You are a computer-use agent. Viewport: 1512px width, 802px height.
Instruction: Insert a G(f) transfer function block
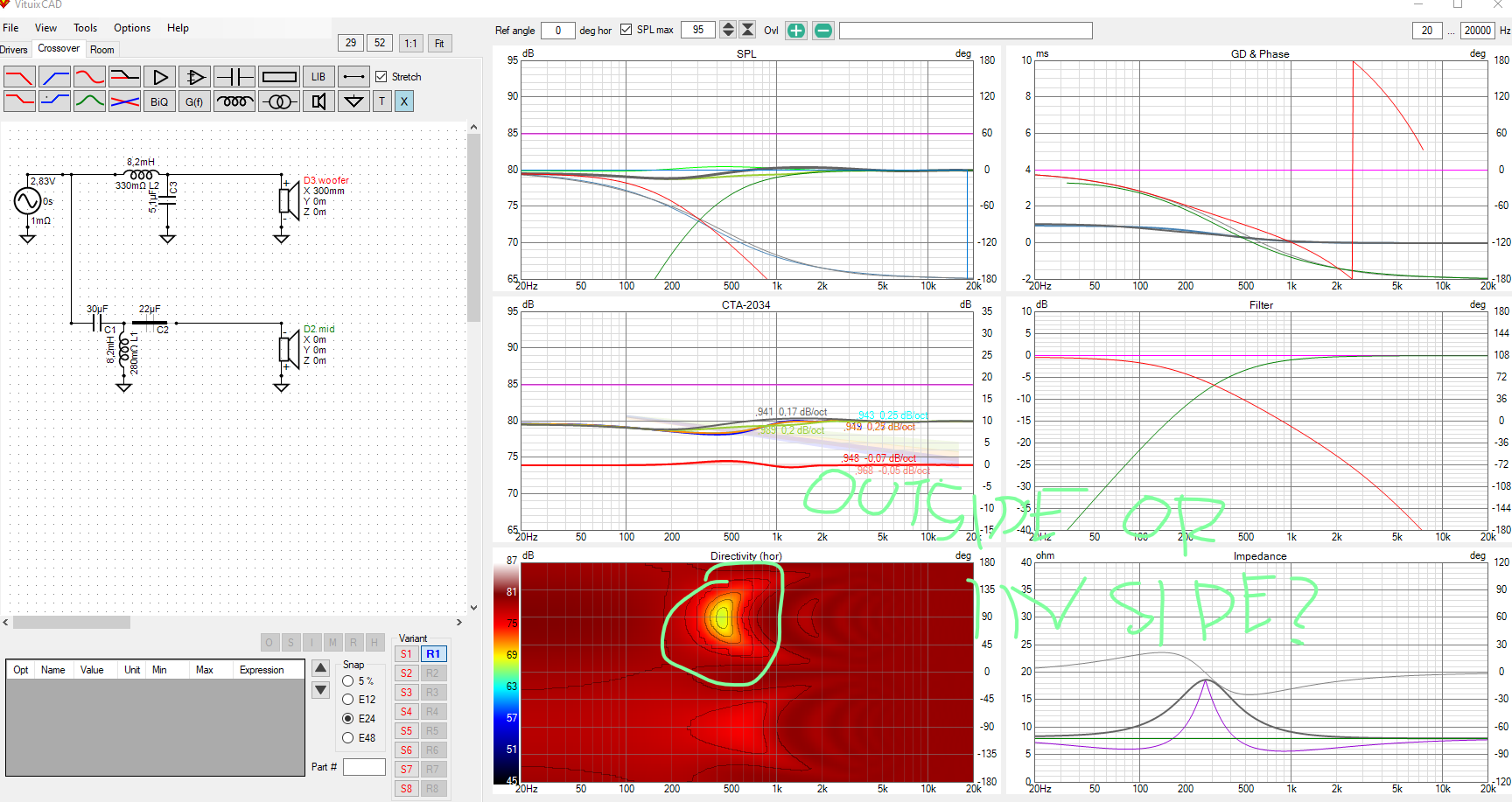pyautogui.click(x=194, y=101)
